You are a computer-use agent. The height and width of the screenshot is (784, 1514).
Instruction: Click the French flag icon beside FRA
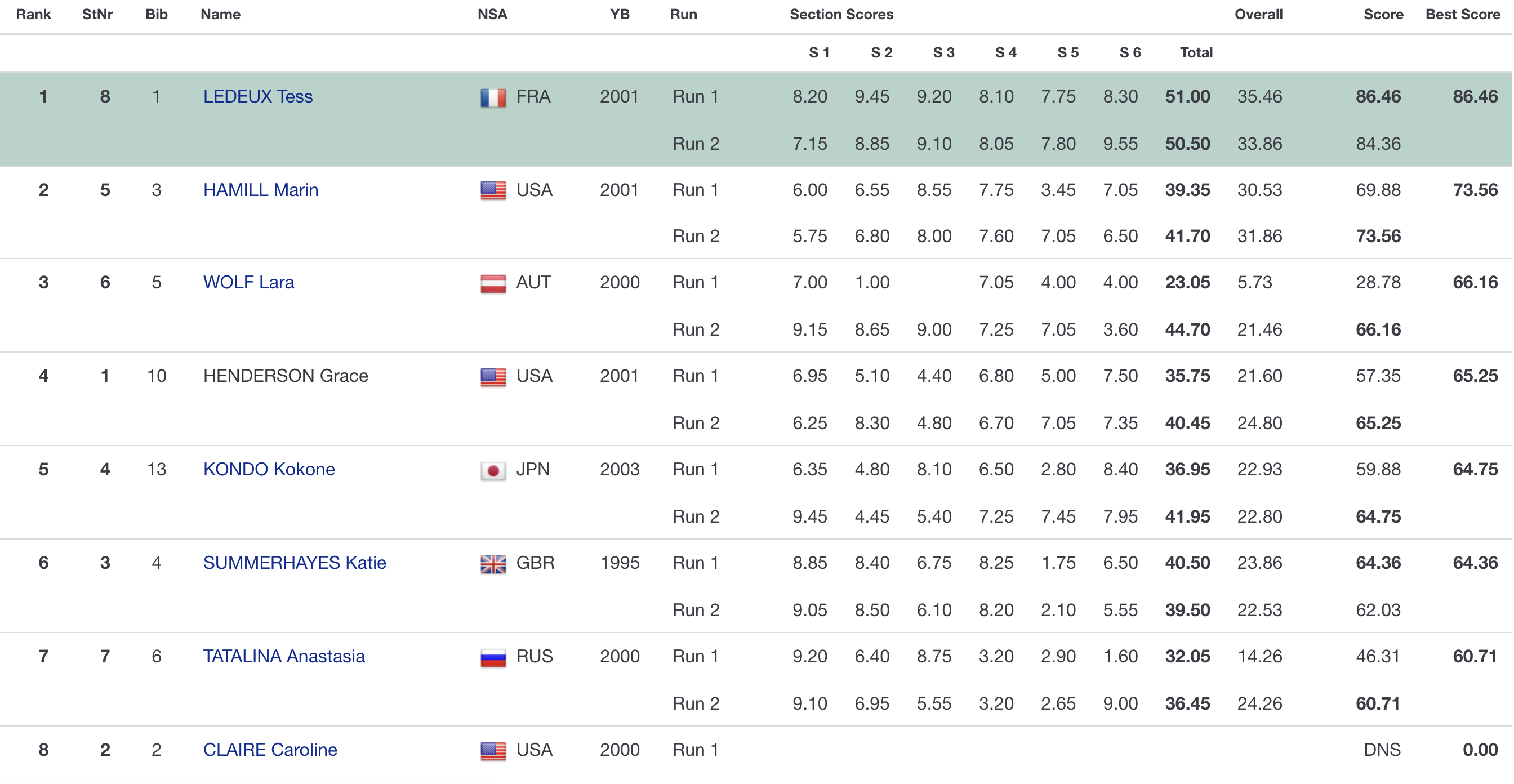(x=492, y=97)
